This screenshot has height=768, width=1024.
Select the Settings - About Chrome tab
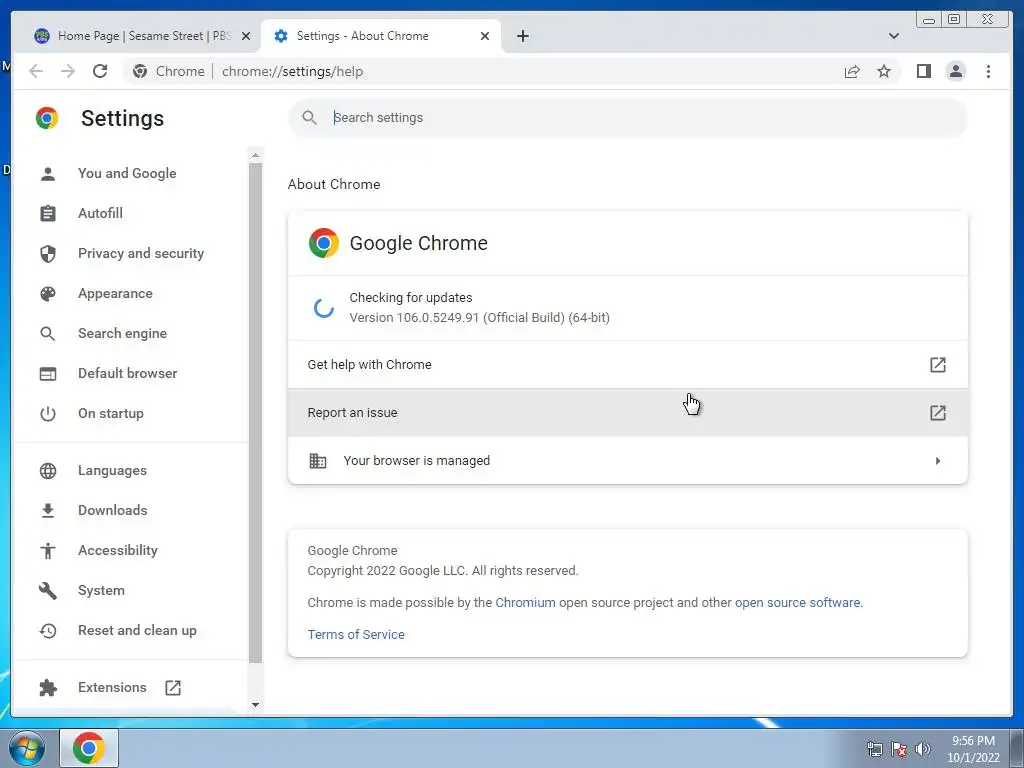pyautogui.click(x=381, y=36)
